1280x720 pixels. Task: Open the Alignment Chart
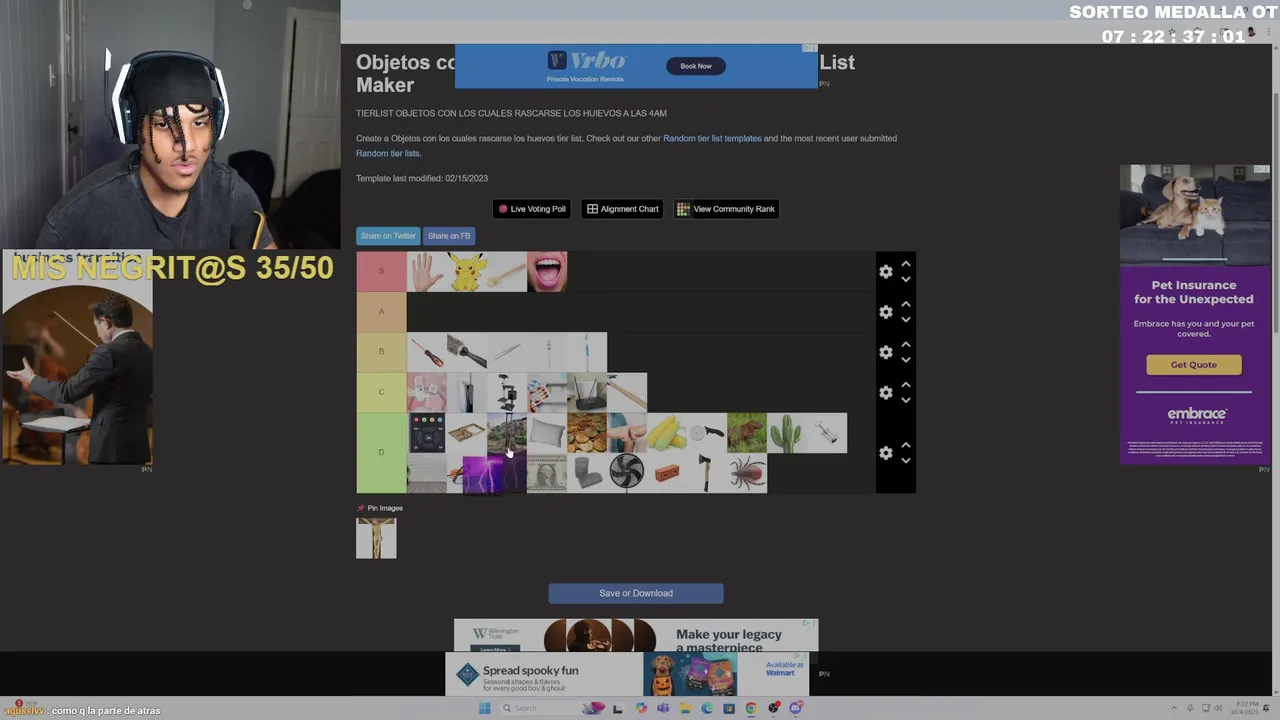(x=622, y=209)
